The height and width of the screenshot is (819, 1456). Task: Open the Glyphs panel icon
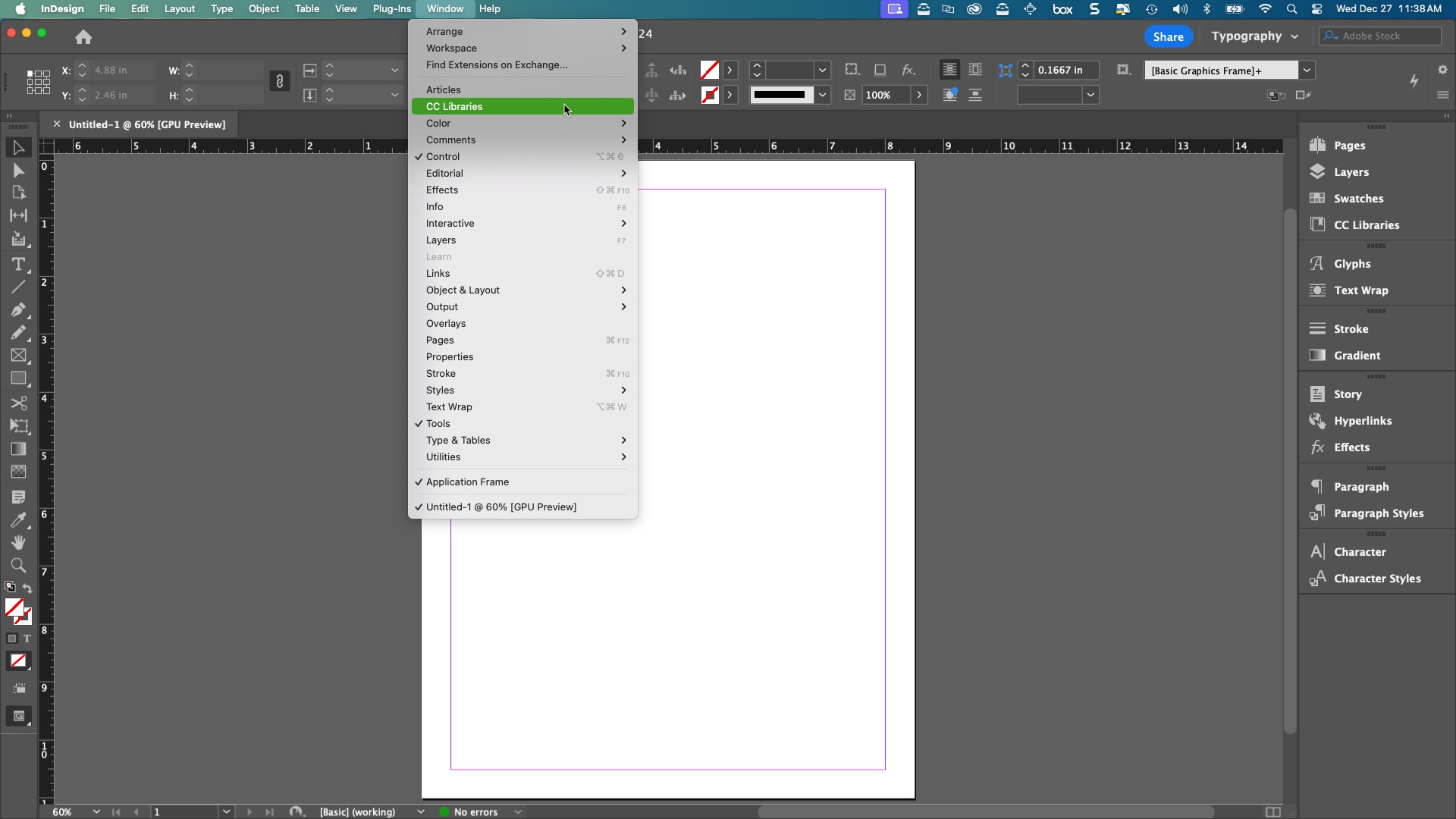tap(1317, 263)
